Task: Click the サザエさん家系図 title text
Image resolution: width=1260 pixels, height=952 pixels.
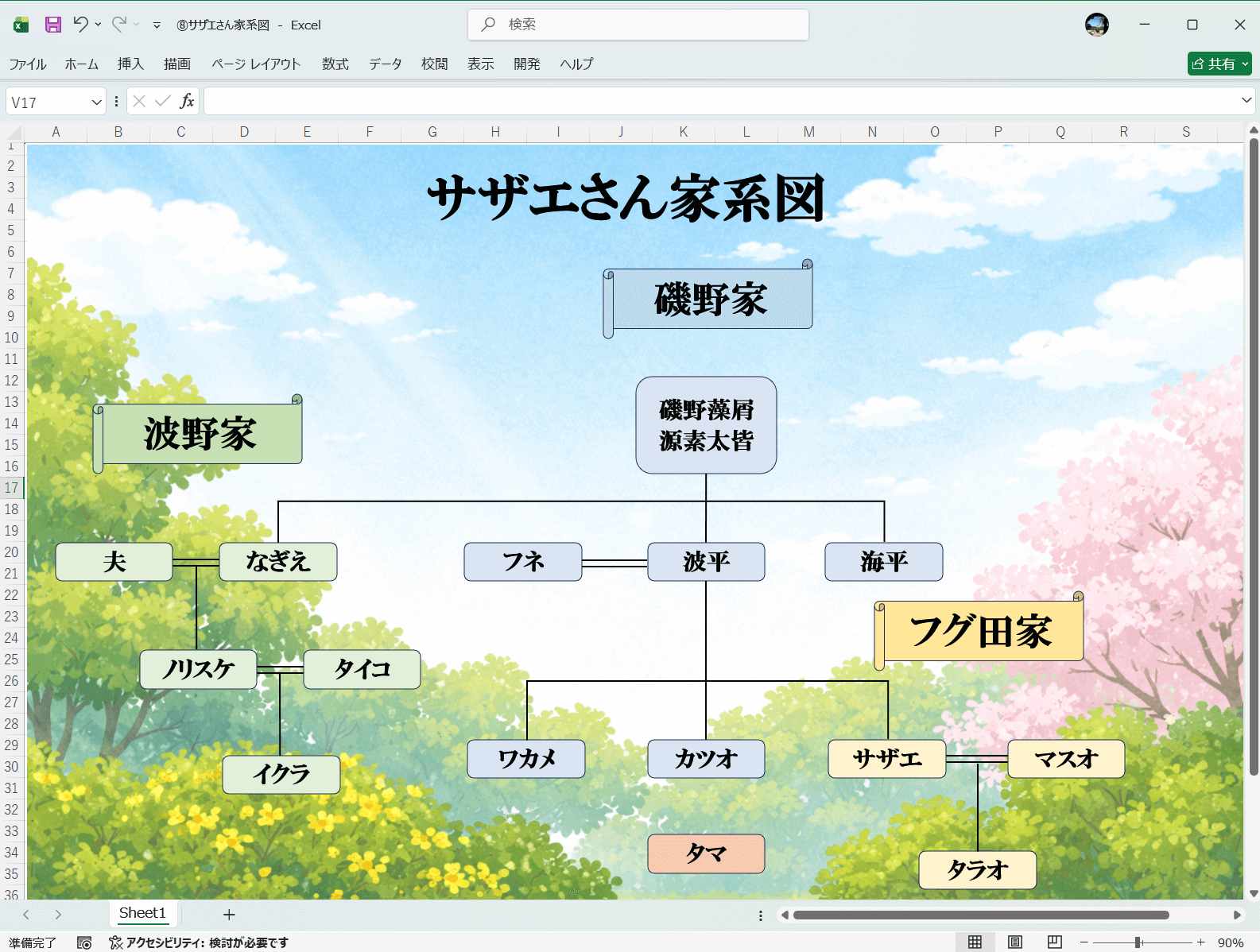Action: point(626,198)
